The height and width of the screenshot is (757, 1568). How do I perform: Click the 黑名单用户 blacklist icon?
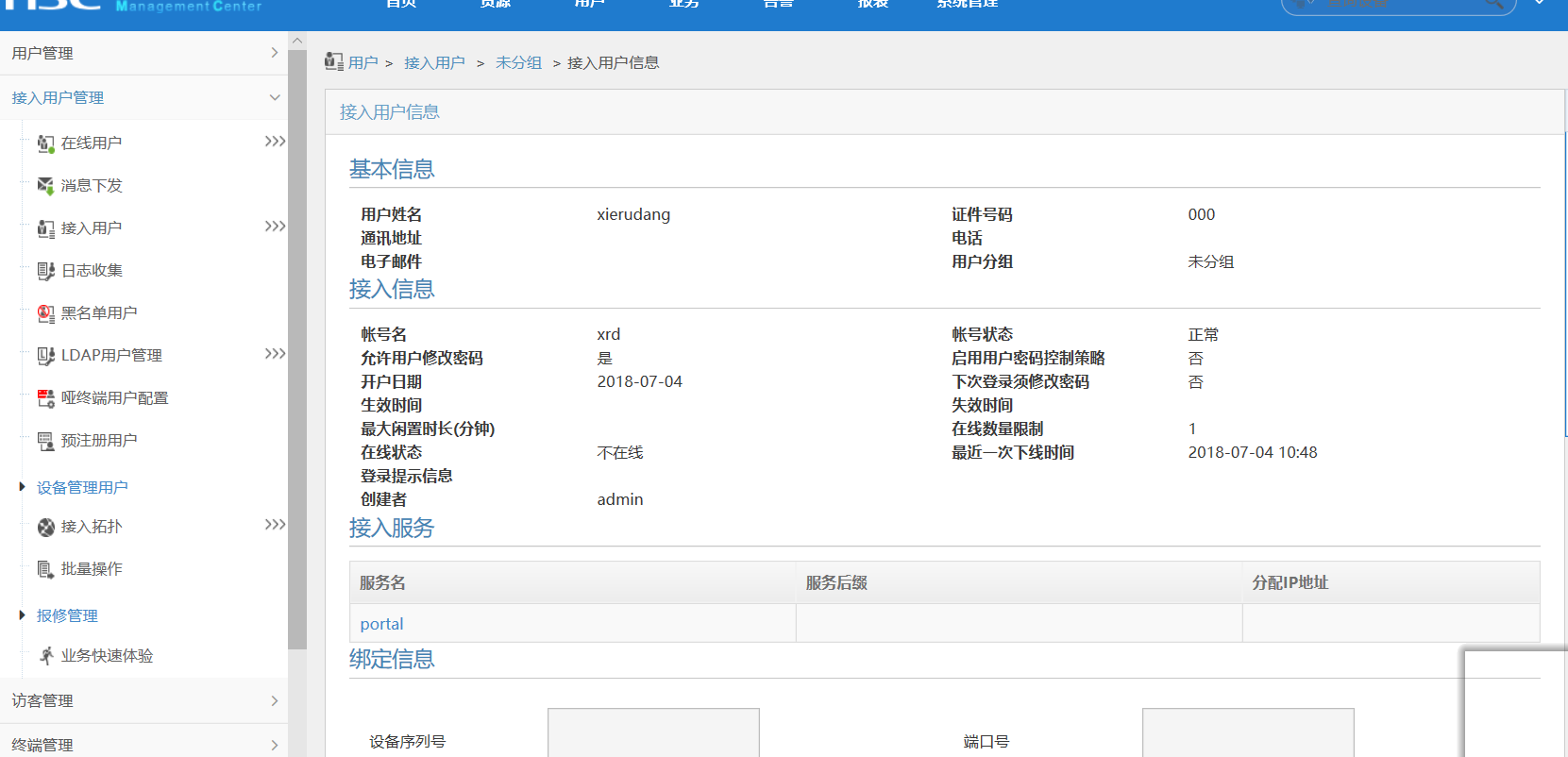[x=45, y=313]
